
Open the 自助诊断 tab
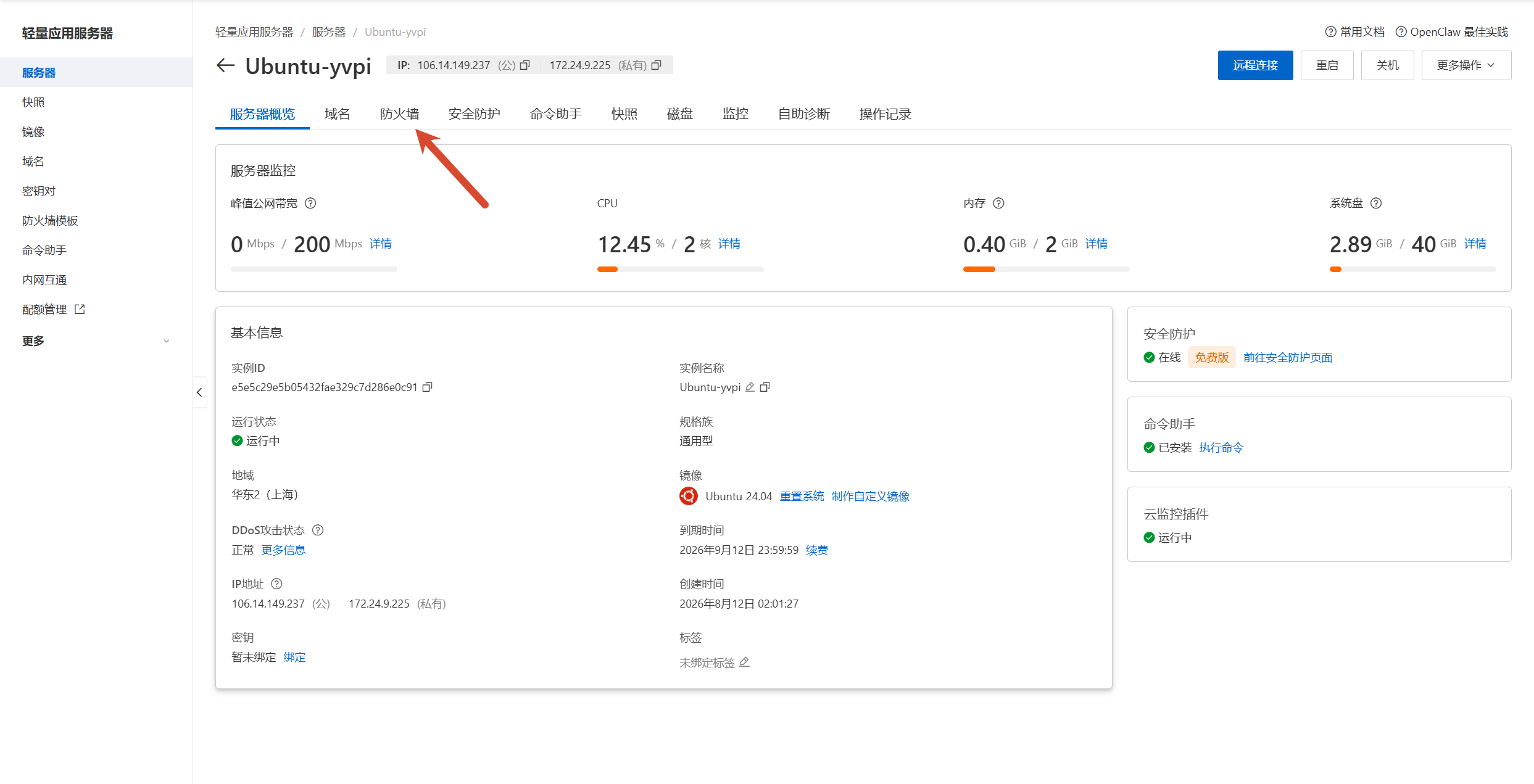tap(803, 114)
